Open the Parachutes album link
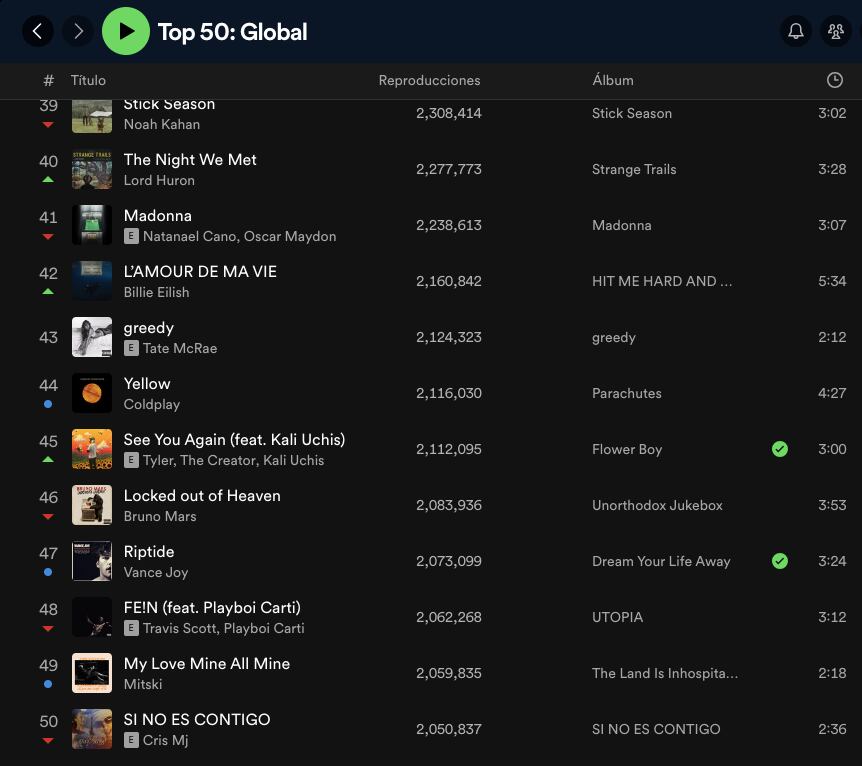 pos(627,393)
